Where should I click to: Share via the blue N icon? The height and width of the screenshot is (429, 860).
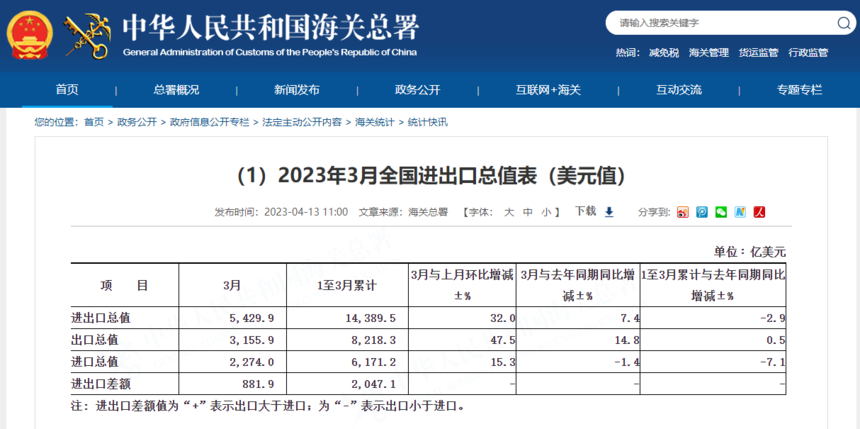point(740,212)
